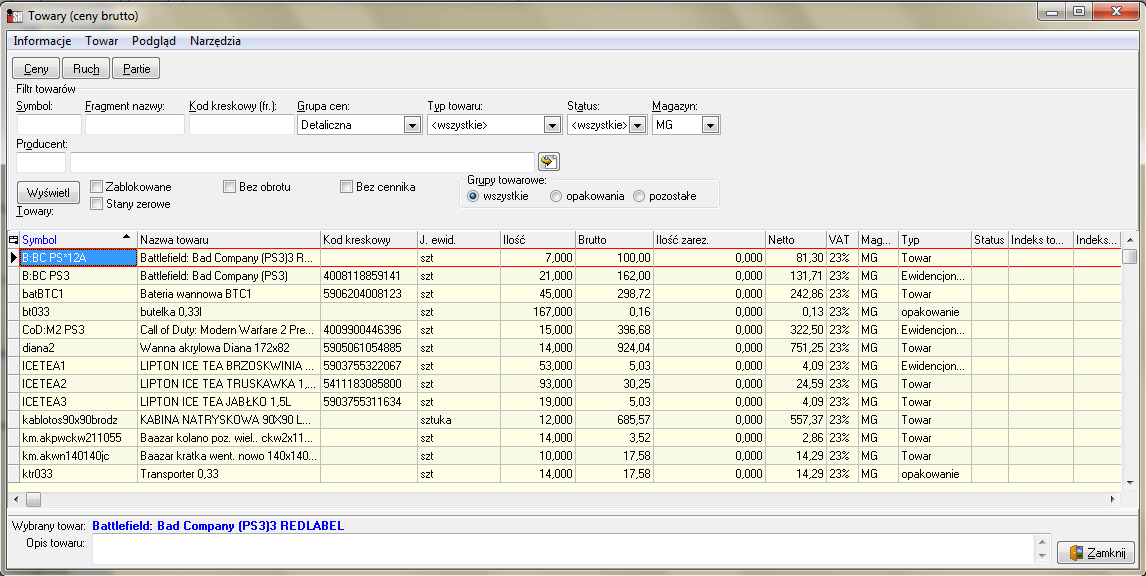1146x576 pixels.
Task: Click the Typ column header
Action: pyautogui.click(x=935, y=240)
